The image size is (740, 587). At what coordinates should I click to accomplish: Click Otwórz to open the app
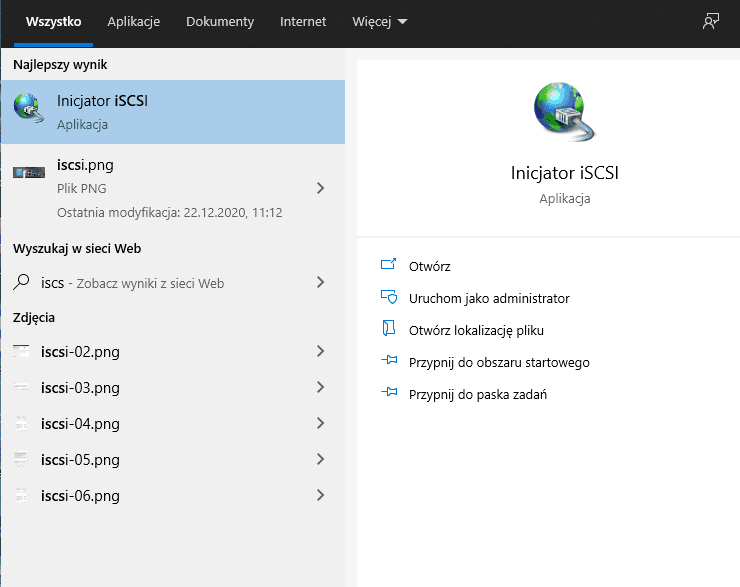[x=429, y=266]
